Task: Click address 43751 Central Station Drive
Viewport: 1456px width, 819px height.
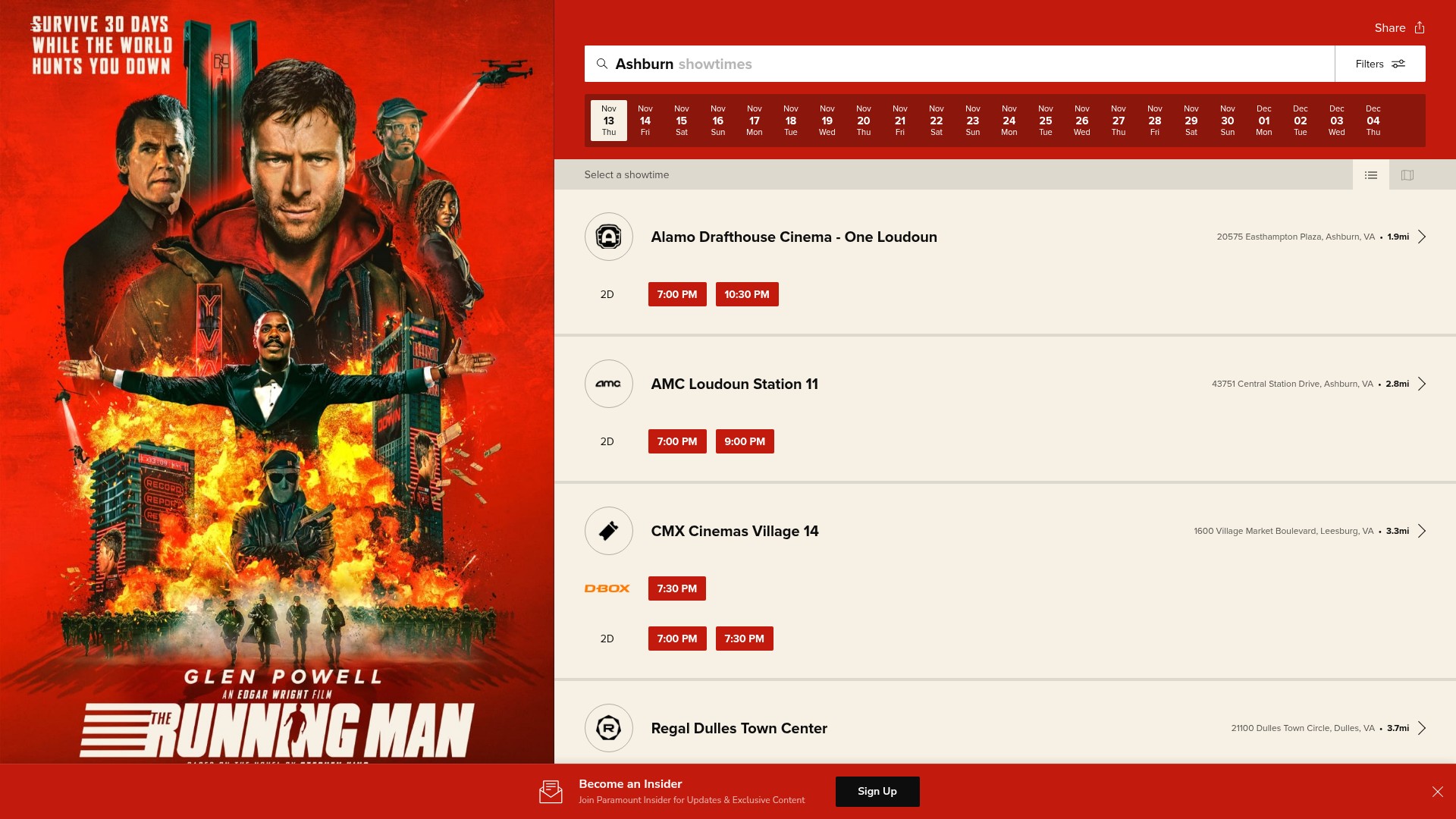Action: (x=1292, y=384)
